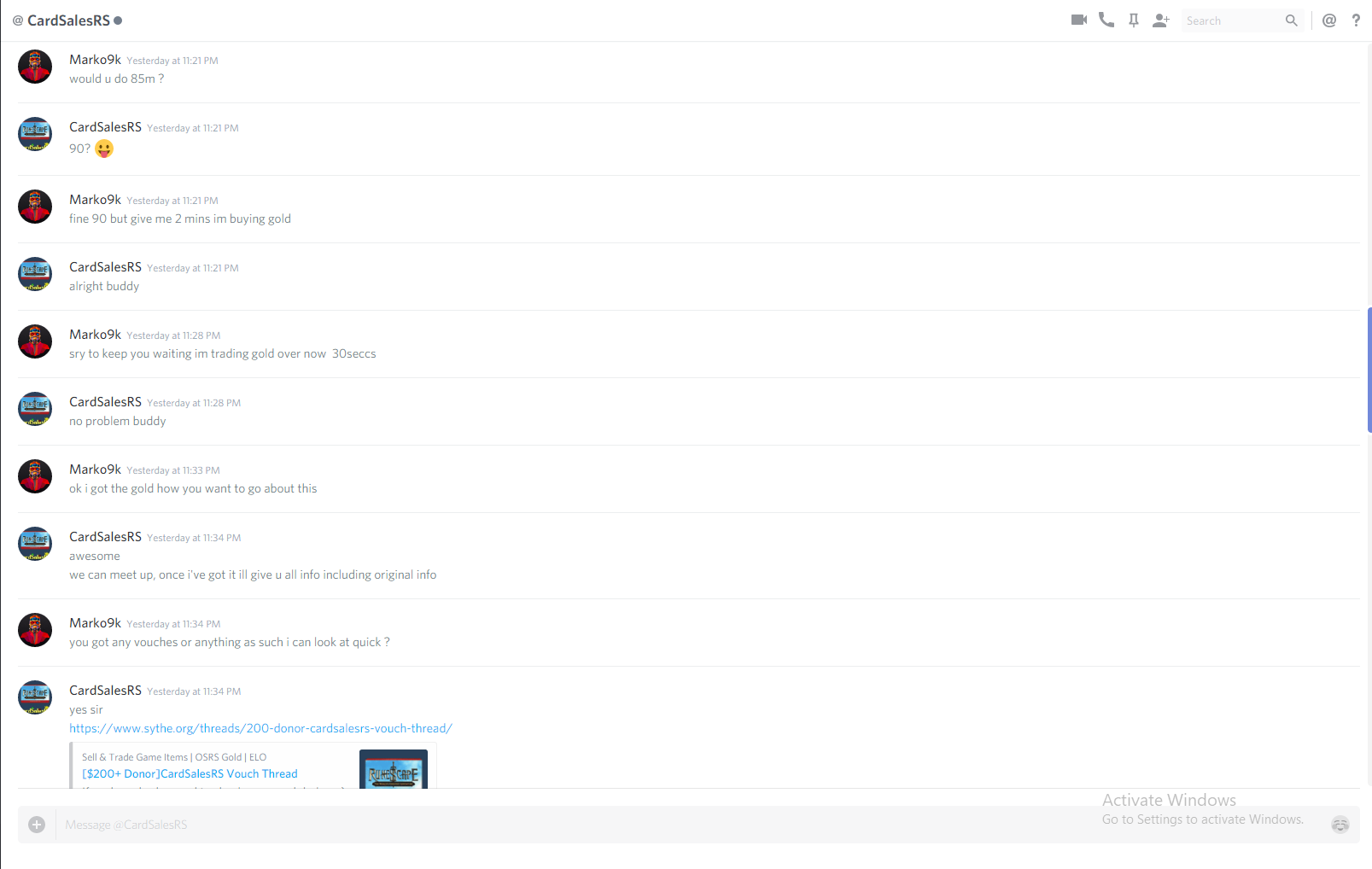Click the plus attach file button
Image resolution: width=1372 pixels, height=869 pixels.
(x=37, y=825)
